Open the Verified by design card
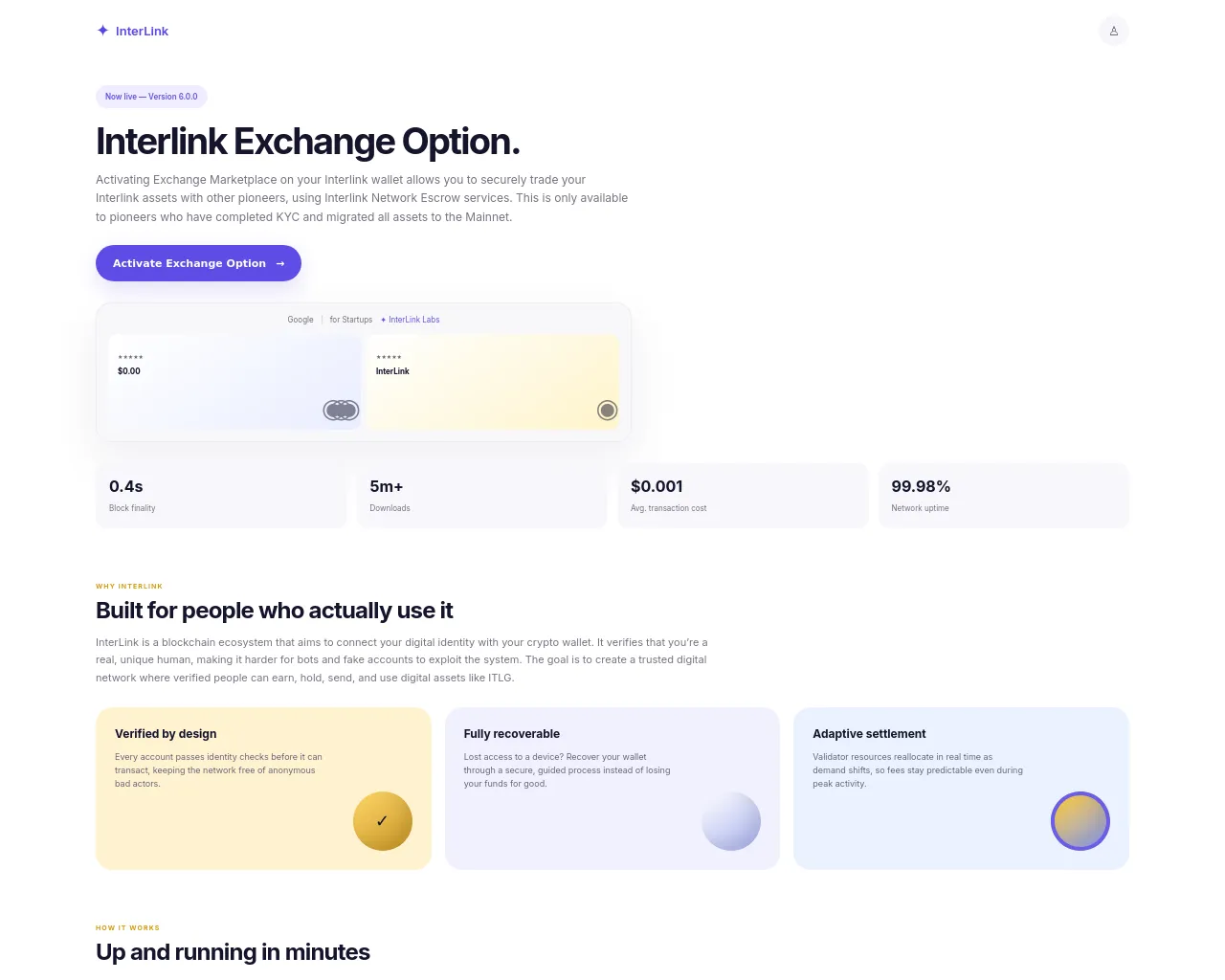1225x980 pixels. [x=263, y=789]
